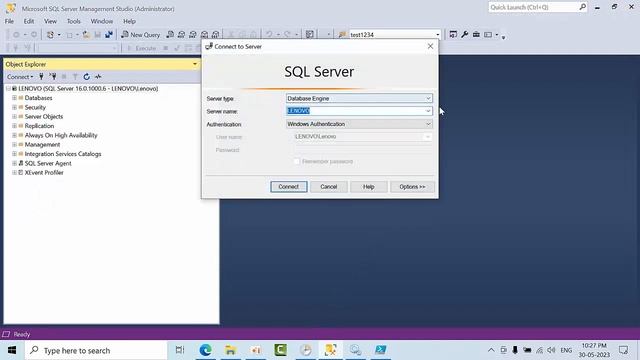Click the Solution Explorer window icon in toolbar
The image size is (640, 360).
click(453, 35)
